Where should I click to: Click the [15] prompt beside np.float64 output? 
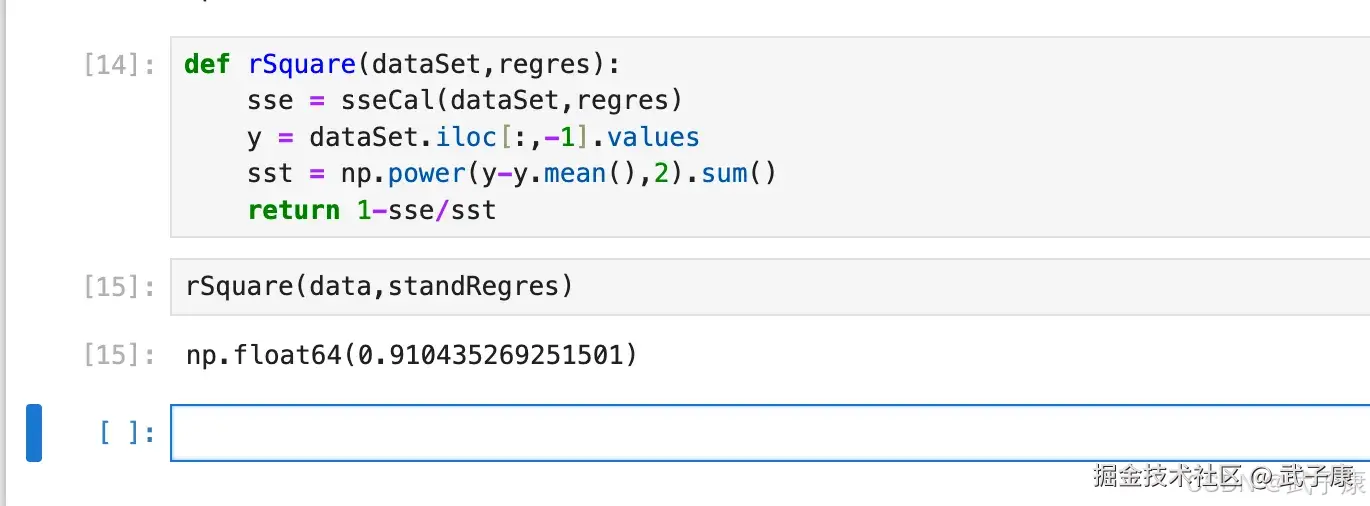click(120, 355)
